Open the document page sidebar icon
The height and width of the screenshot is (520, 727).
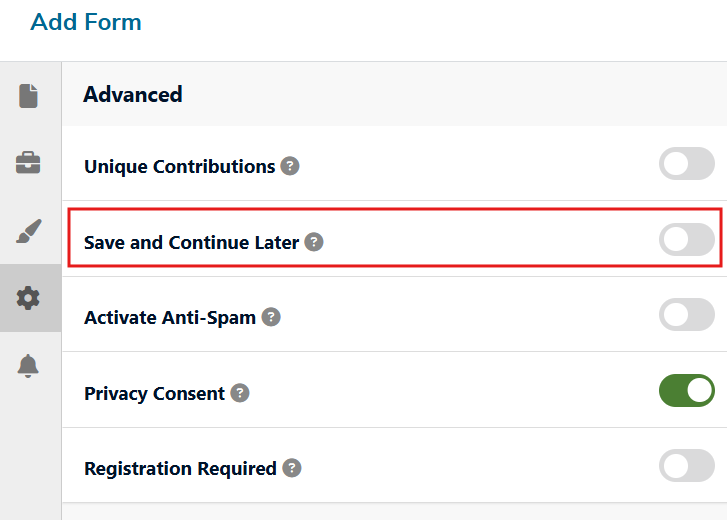pyautogui.click(x=29, y=96)
